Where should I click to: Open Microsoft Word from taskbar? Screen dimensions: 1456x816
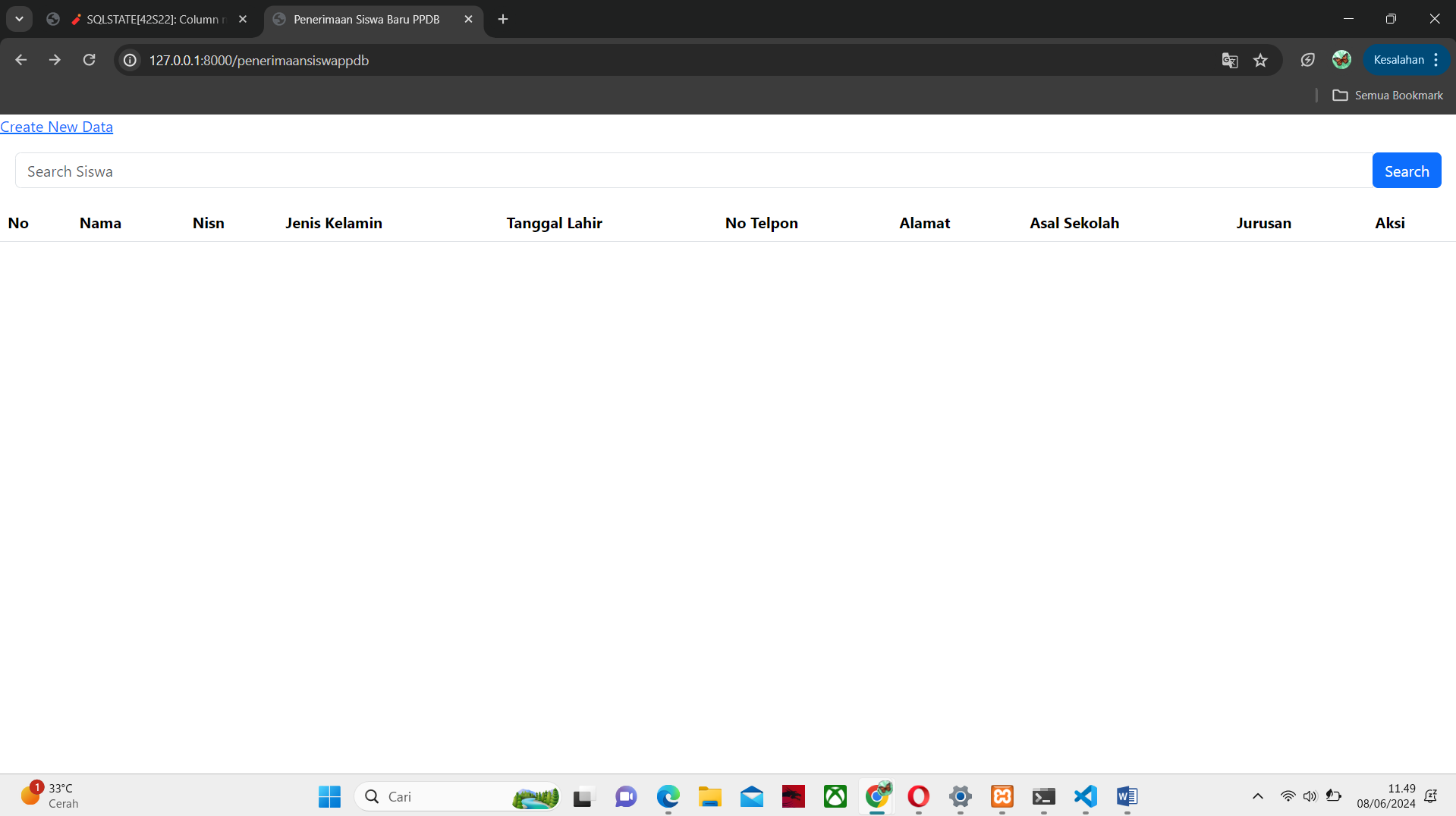click(x=1127, y=796)
